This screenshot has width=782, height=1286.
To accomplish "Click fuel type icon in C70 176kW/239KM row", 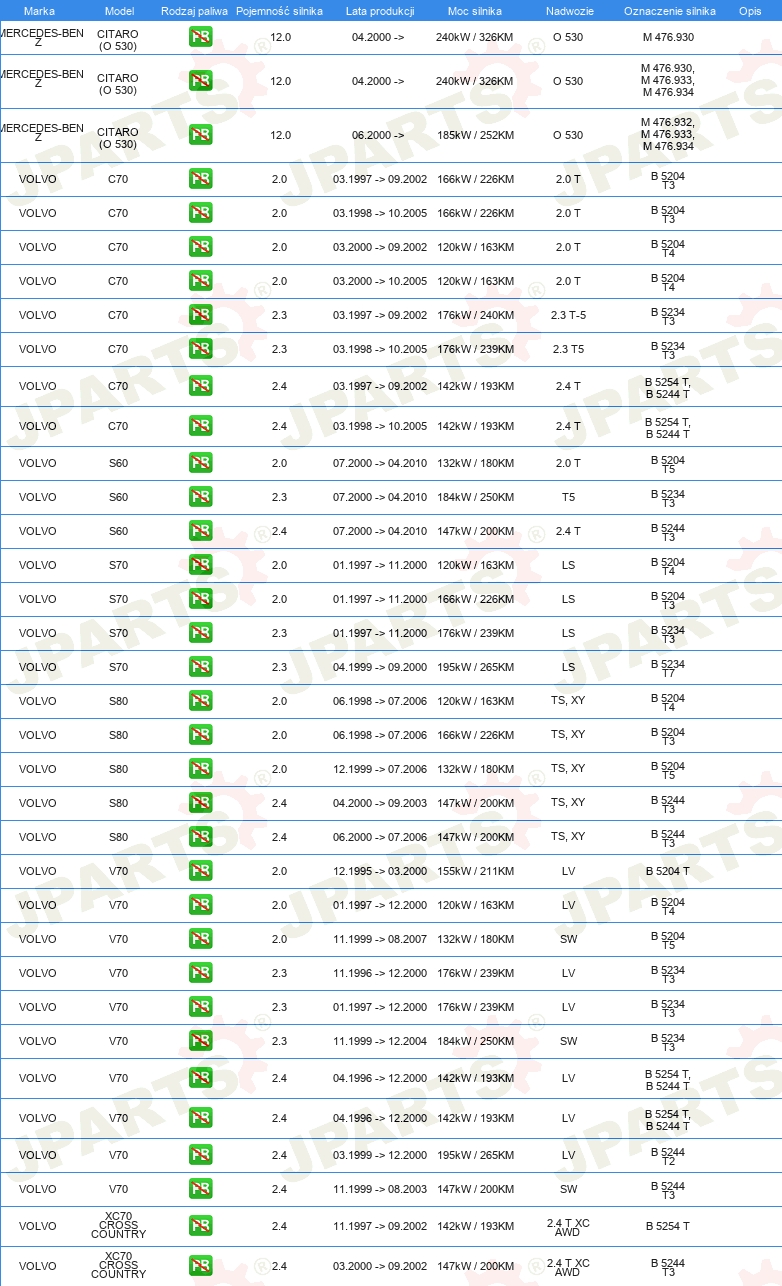I will 200,349.
